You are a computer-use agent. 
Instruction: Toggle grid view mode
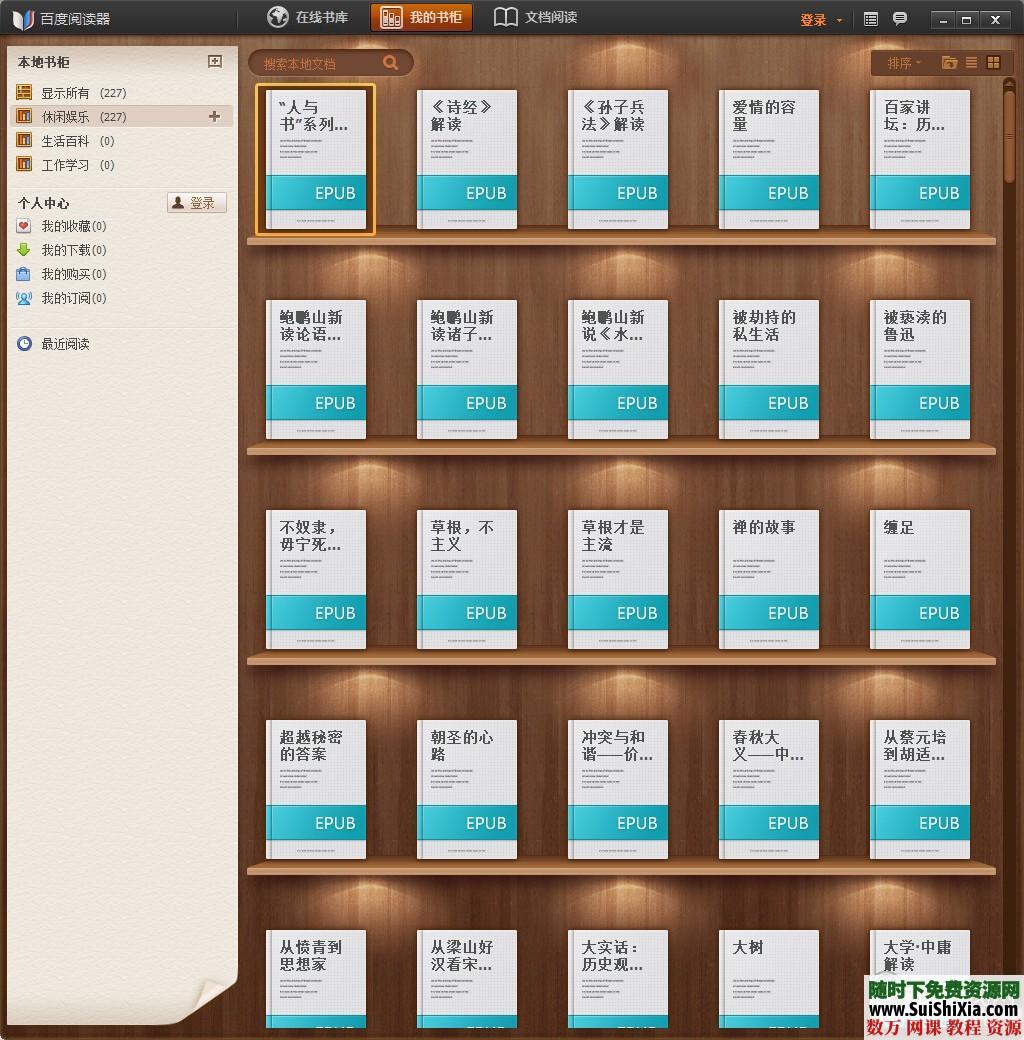pyautogui.click(x=993, y=62)
